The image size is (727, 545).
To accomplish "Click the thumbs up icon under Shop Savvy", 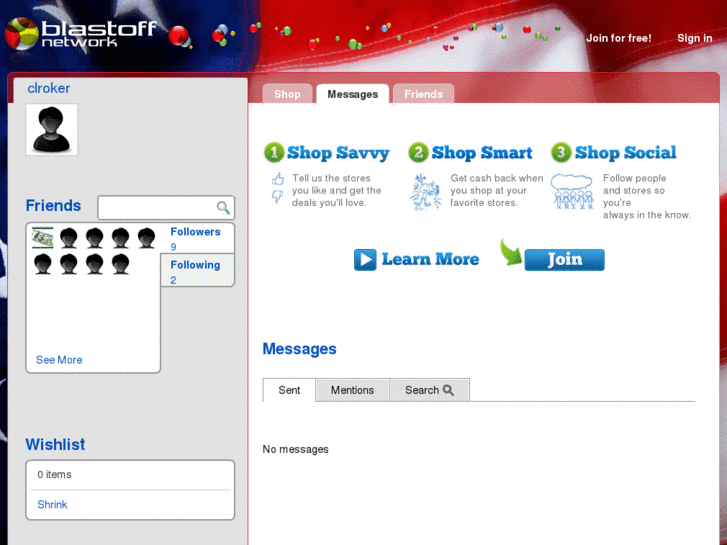I will coord(278,179).
